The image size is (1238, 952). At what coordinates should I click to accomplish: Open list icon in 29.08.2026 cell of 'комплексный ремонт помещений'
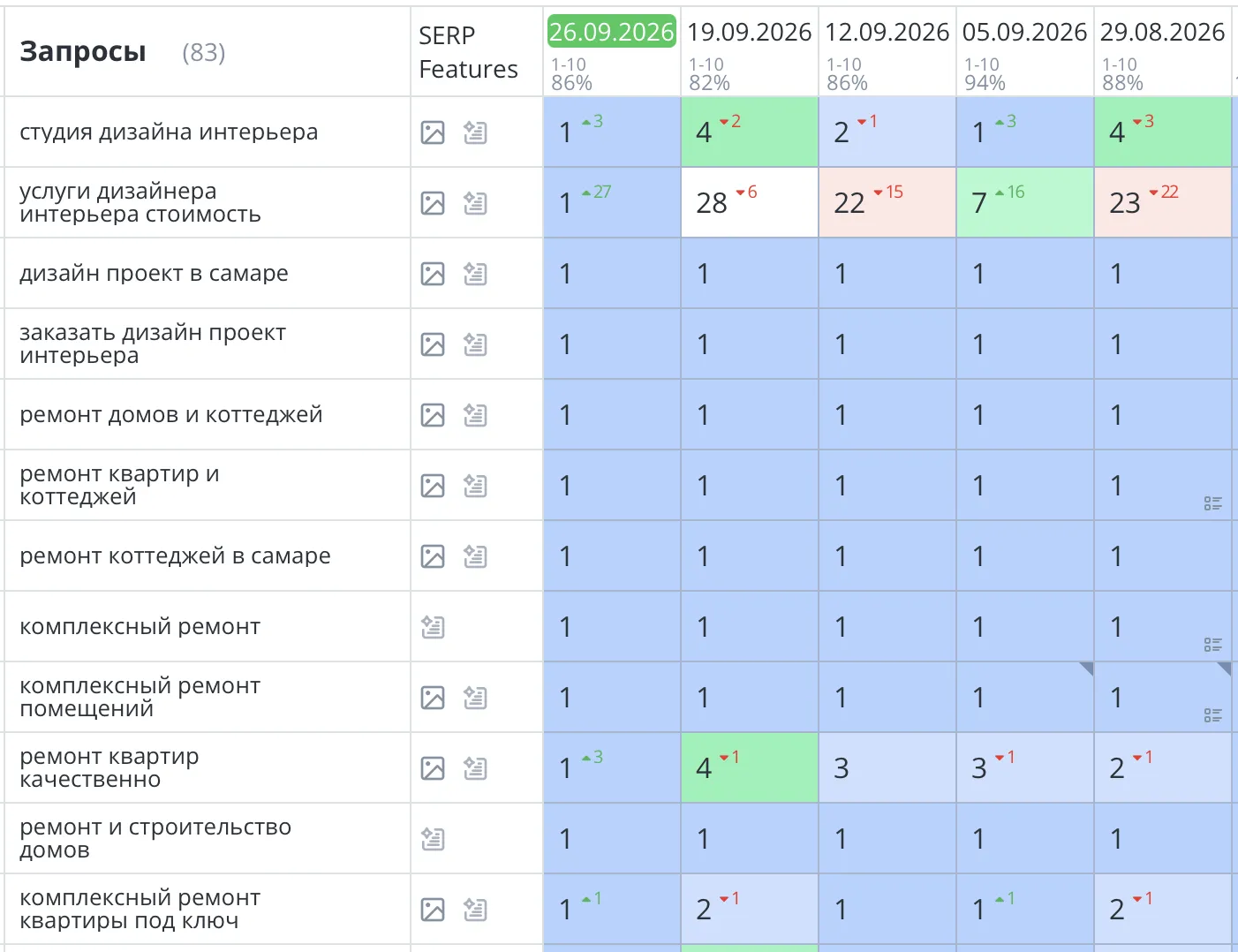(1213, 715)
